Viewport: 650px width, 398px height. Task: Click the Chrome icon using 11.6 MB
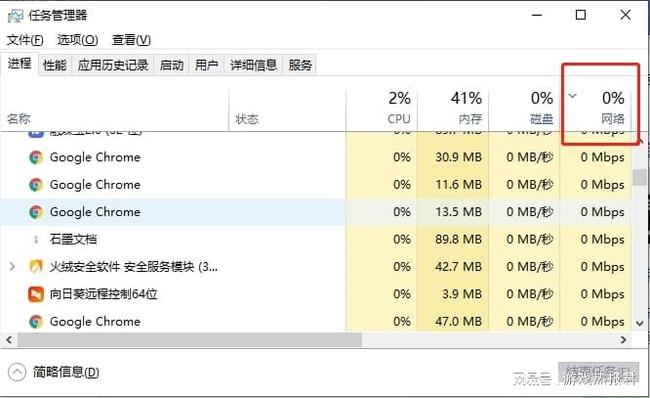tap(36, 184)
